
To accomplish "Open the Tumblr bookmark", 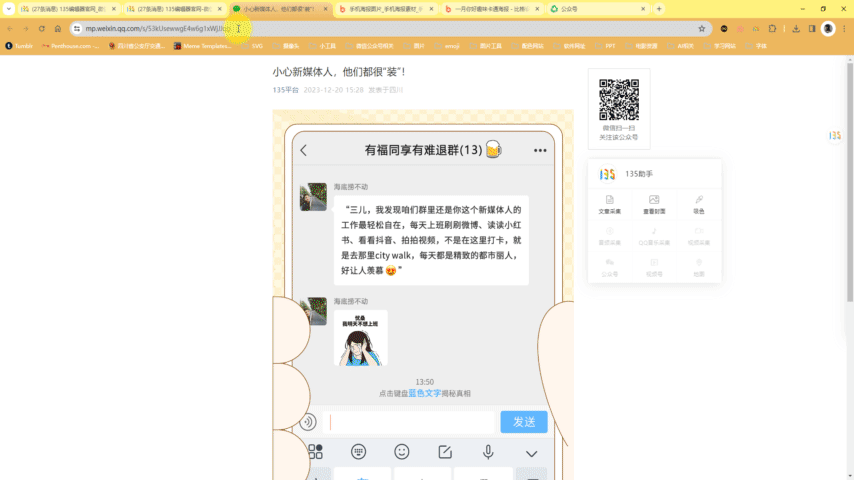I will (x=19, y=46).
